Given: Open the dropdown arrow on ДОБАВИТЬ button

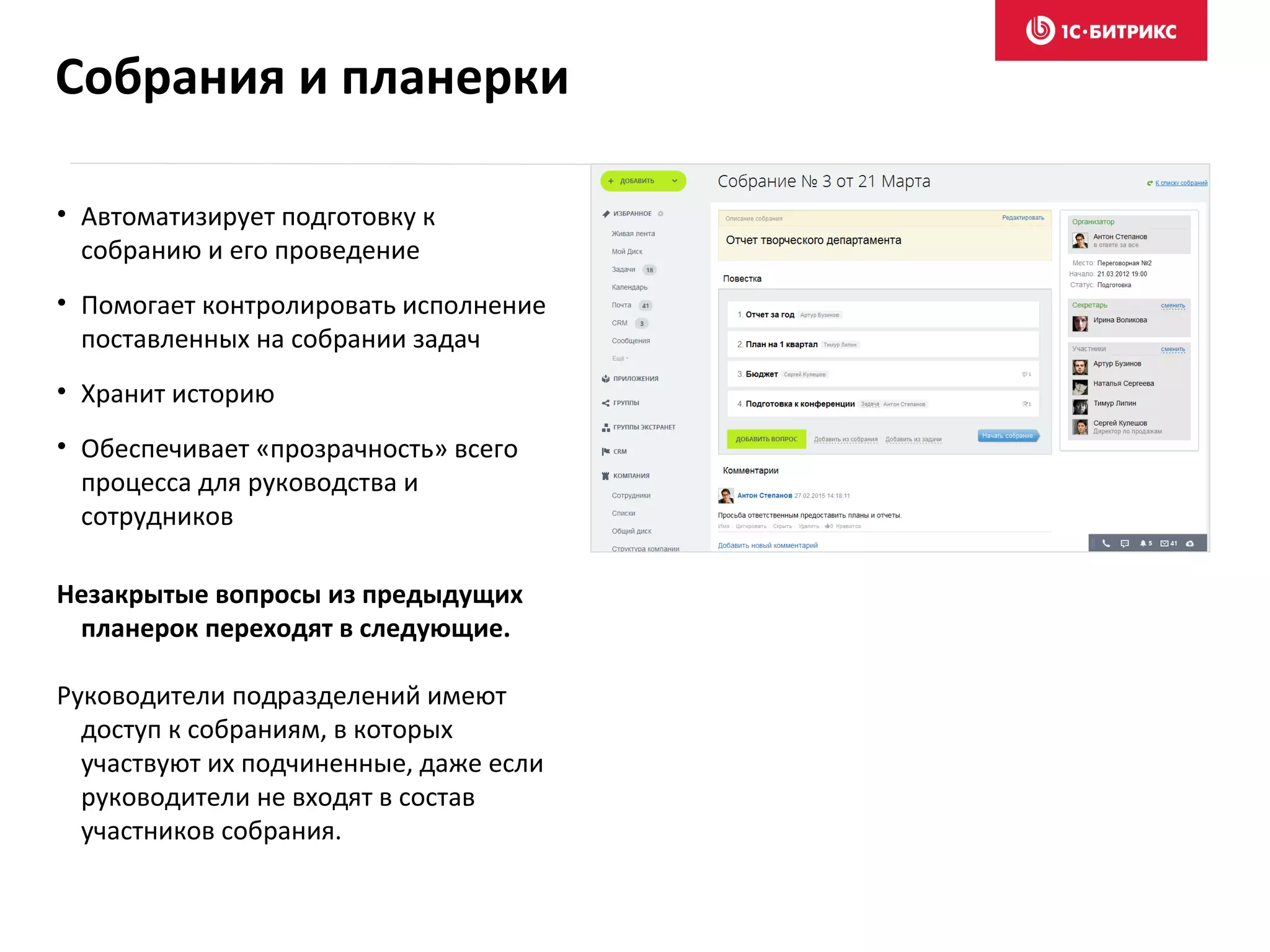Looking at the screenshot, I should [675, 181].
